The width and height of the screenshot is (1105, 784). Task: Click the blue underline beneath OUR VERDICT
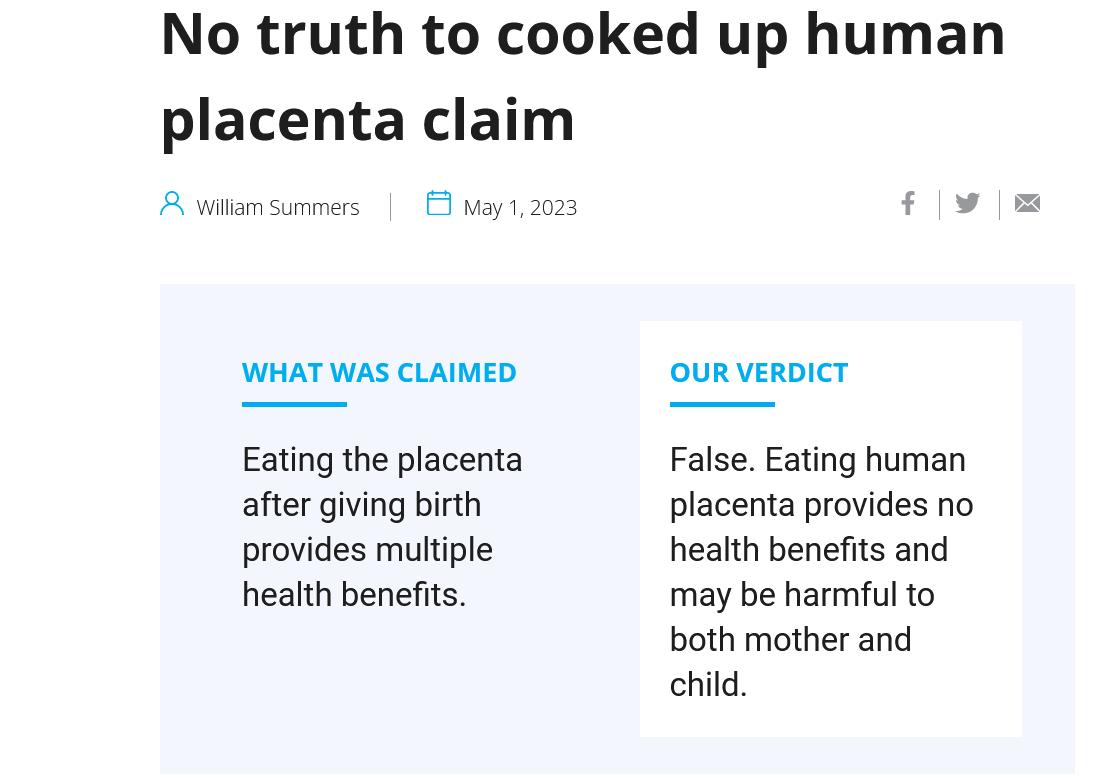click(722, 404)
